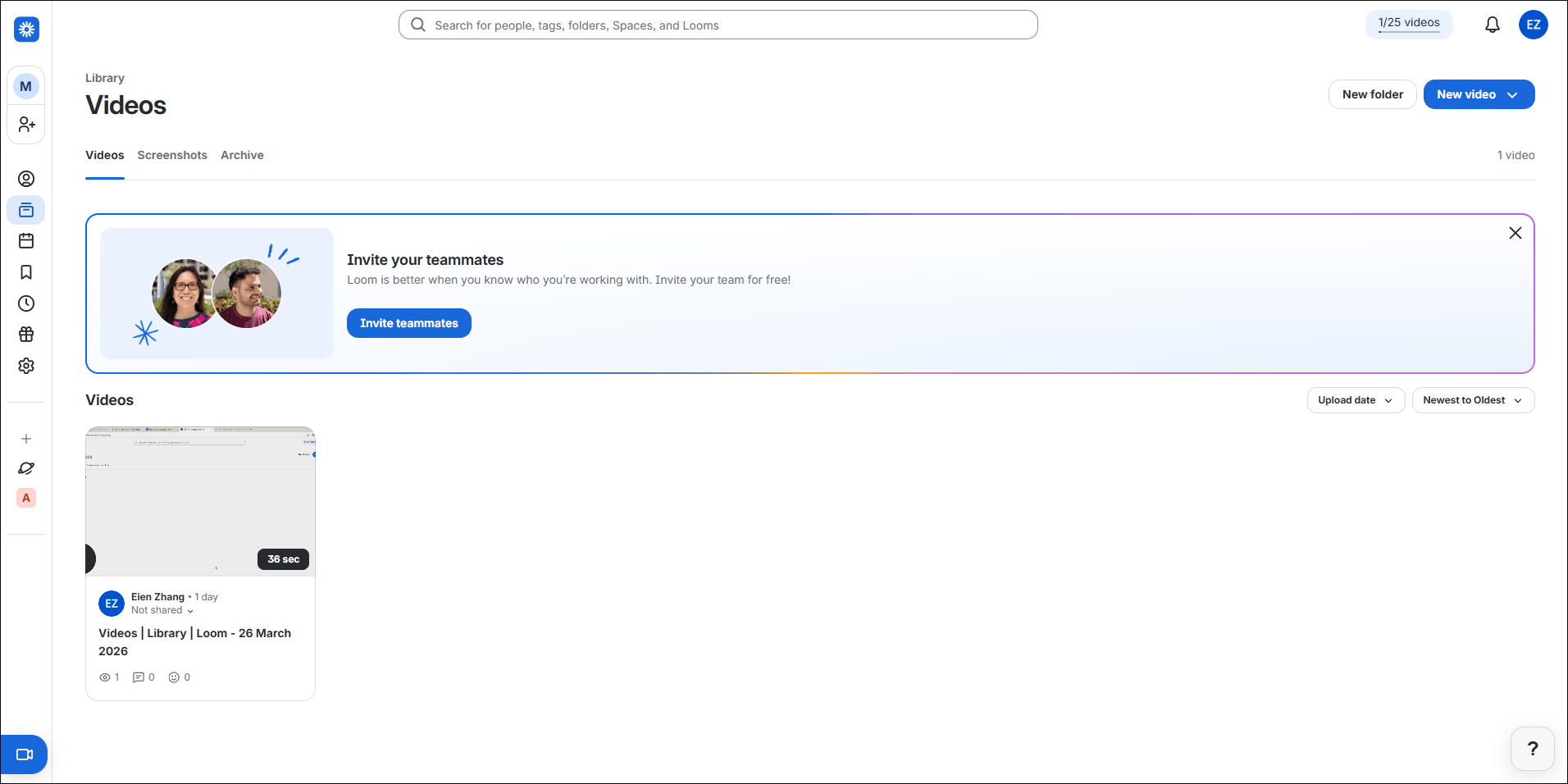
Task: Open the Upload date filter dropdown
Action: tap(1354, 400)
